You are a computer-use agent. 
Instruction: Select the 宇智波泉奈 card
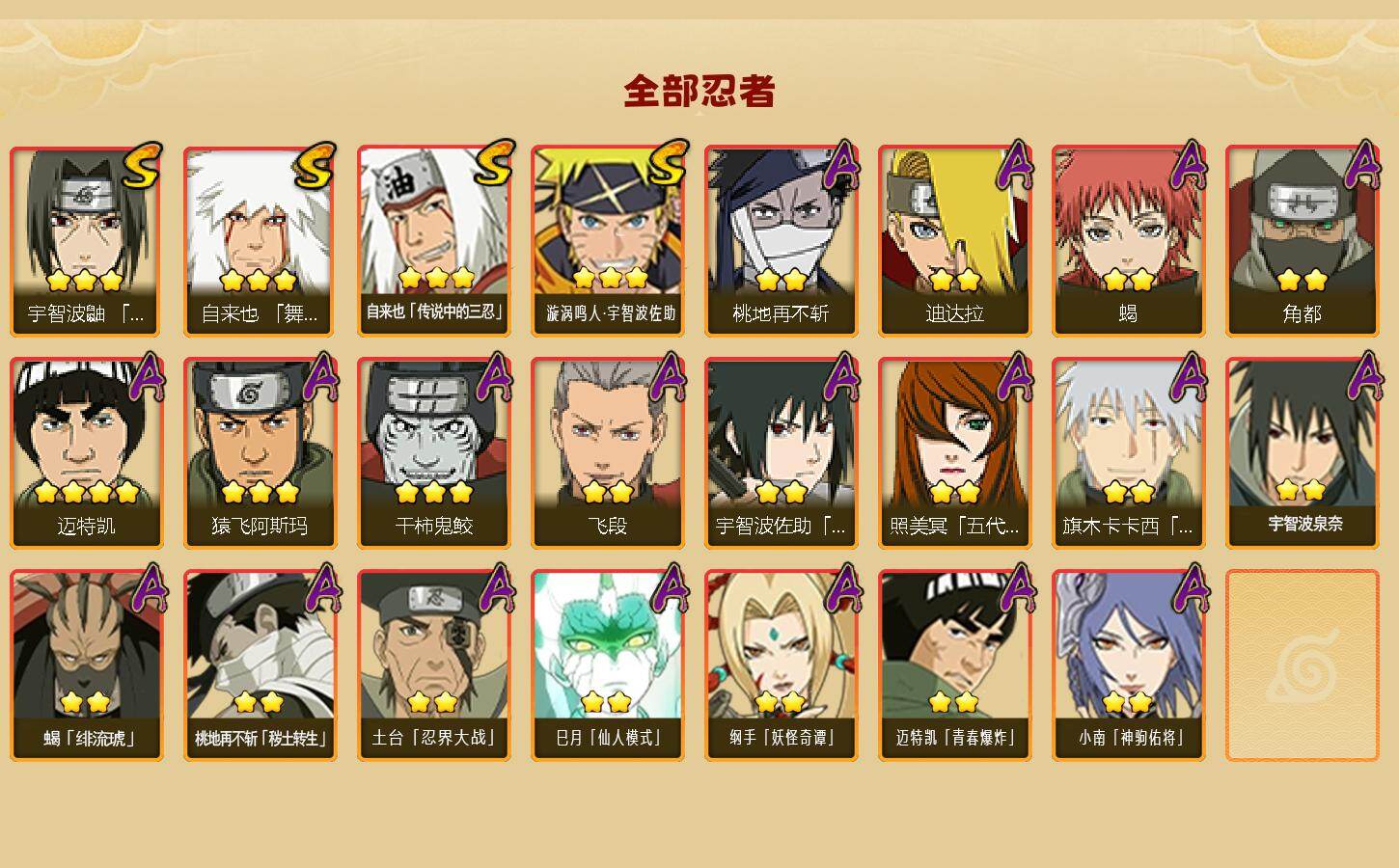click(x=1302, y=453)
